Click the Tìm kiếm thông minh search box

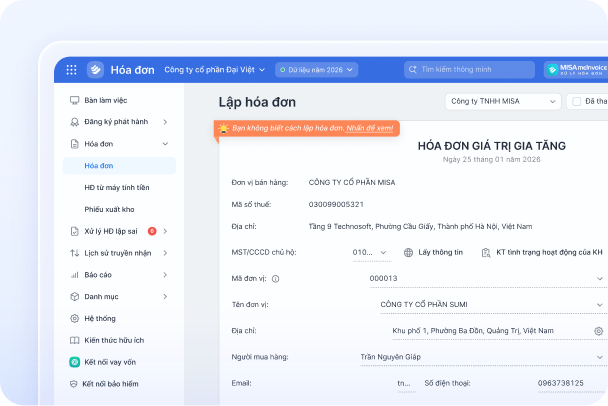pyautogui.click(x=469, y=70)
